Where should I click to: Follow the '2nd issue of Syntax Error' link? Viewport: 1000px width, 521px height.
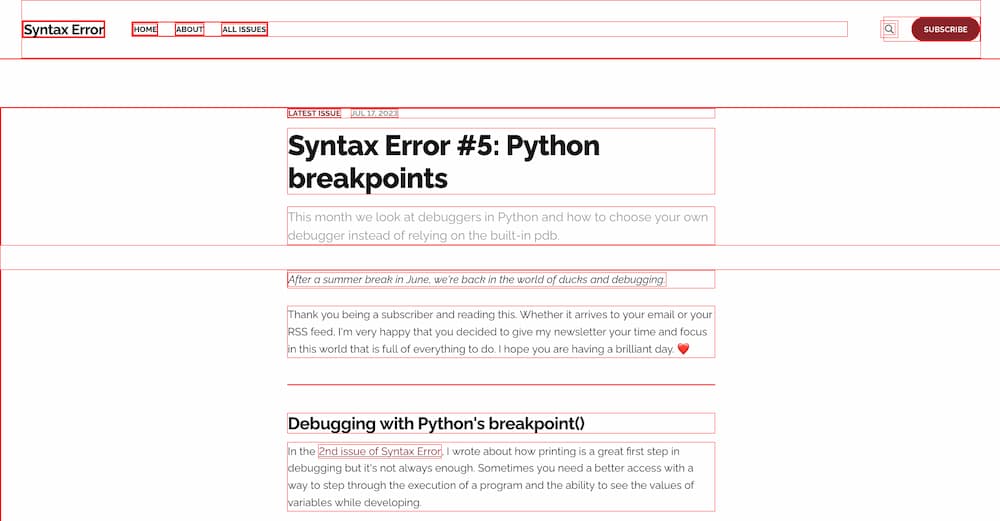[379, 451]
